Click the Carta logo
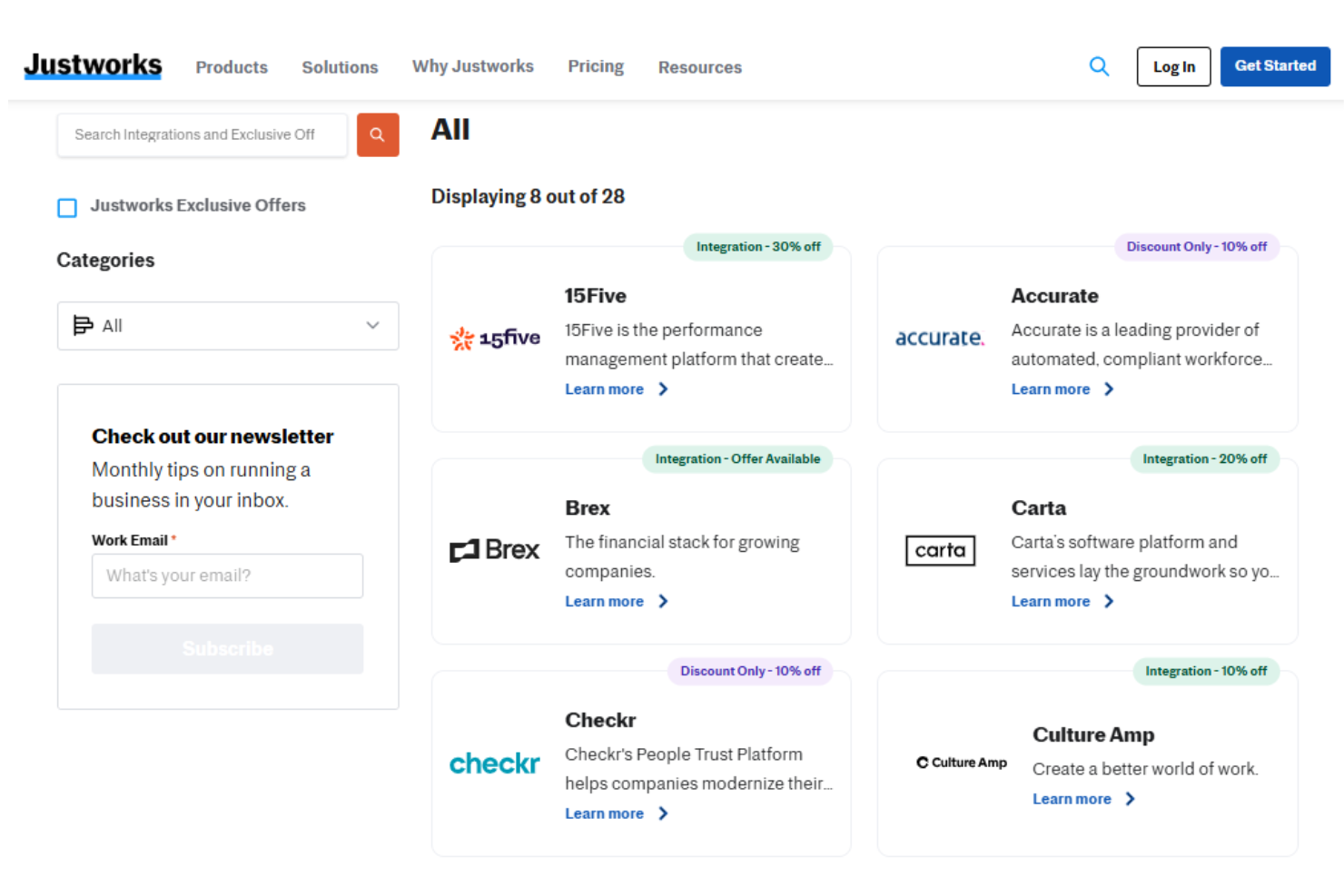 coord(941,550)
